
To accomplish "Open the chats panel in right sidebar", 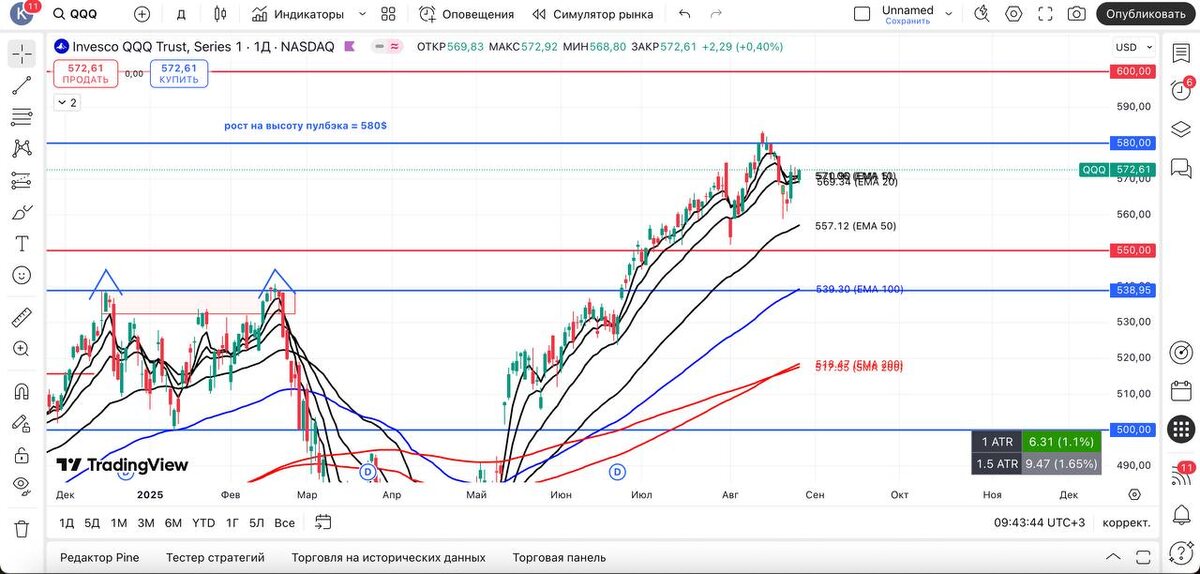I will click(x=1180, y=167).
